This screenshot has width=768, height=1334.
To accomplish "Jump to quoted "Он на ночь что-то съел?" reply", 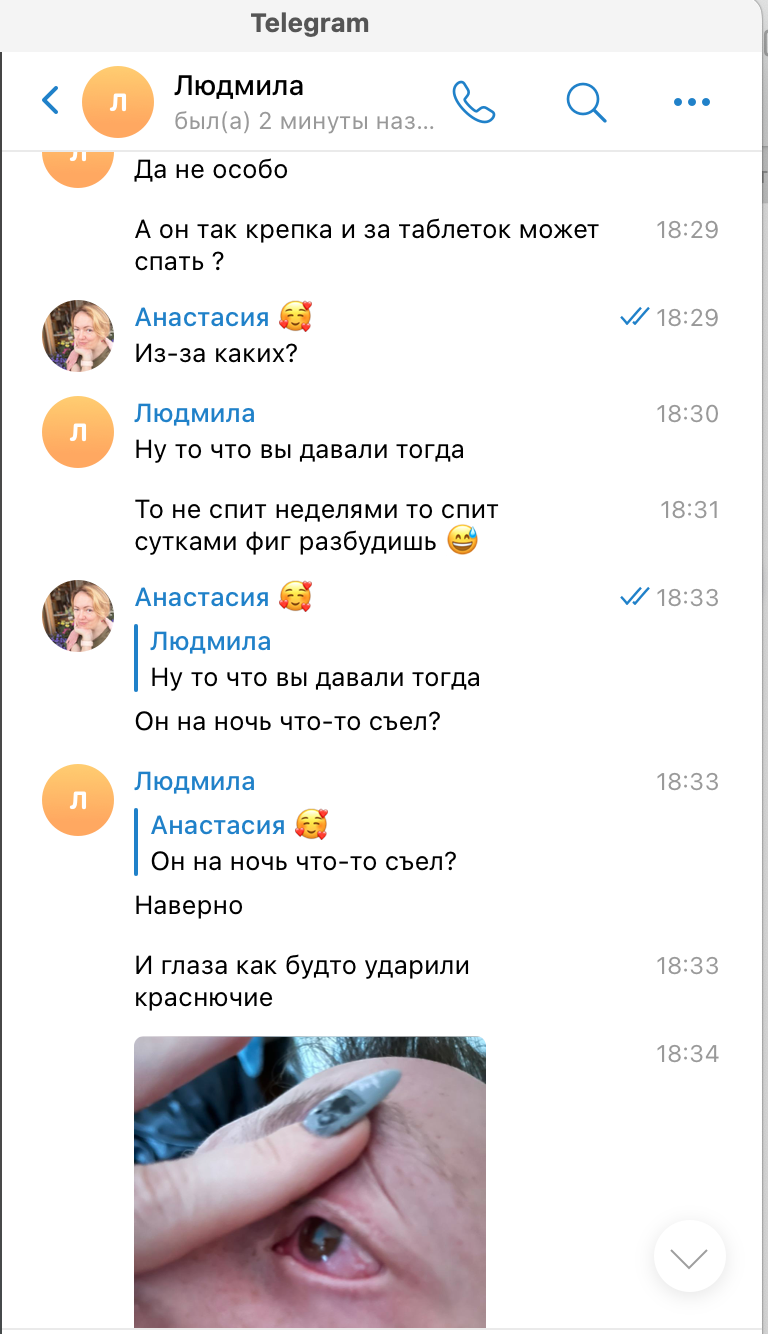I will tap(302, 844).
